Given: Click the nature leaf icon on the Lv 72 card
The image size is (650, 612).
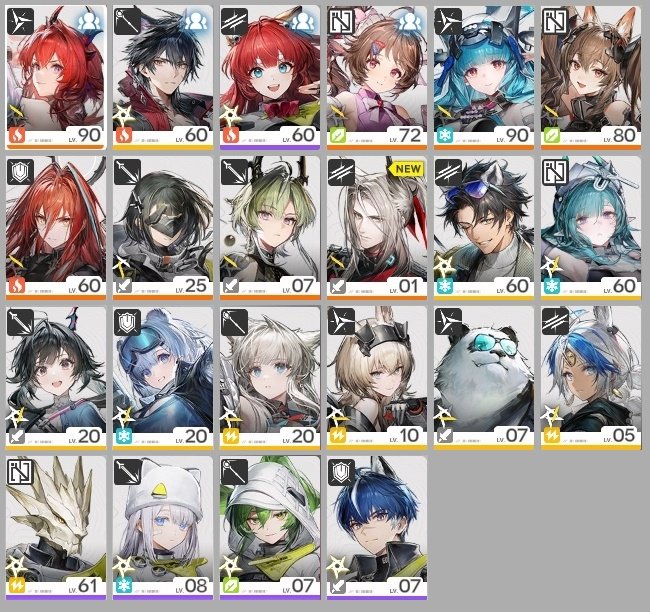Looking at the screenshot, I should tap(338, 136).
